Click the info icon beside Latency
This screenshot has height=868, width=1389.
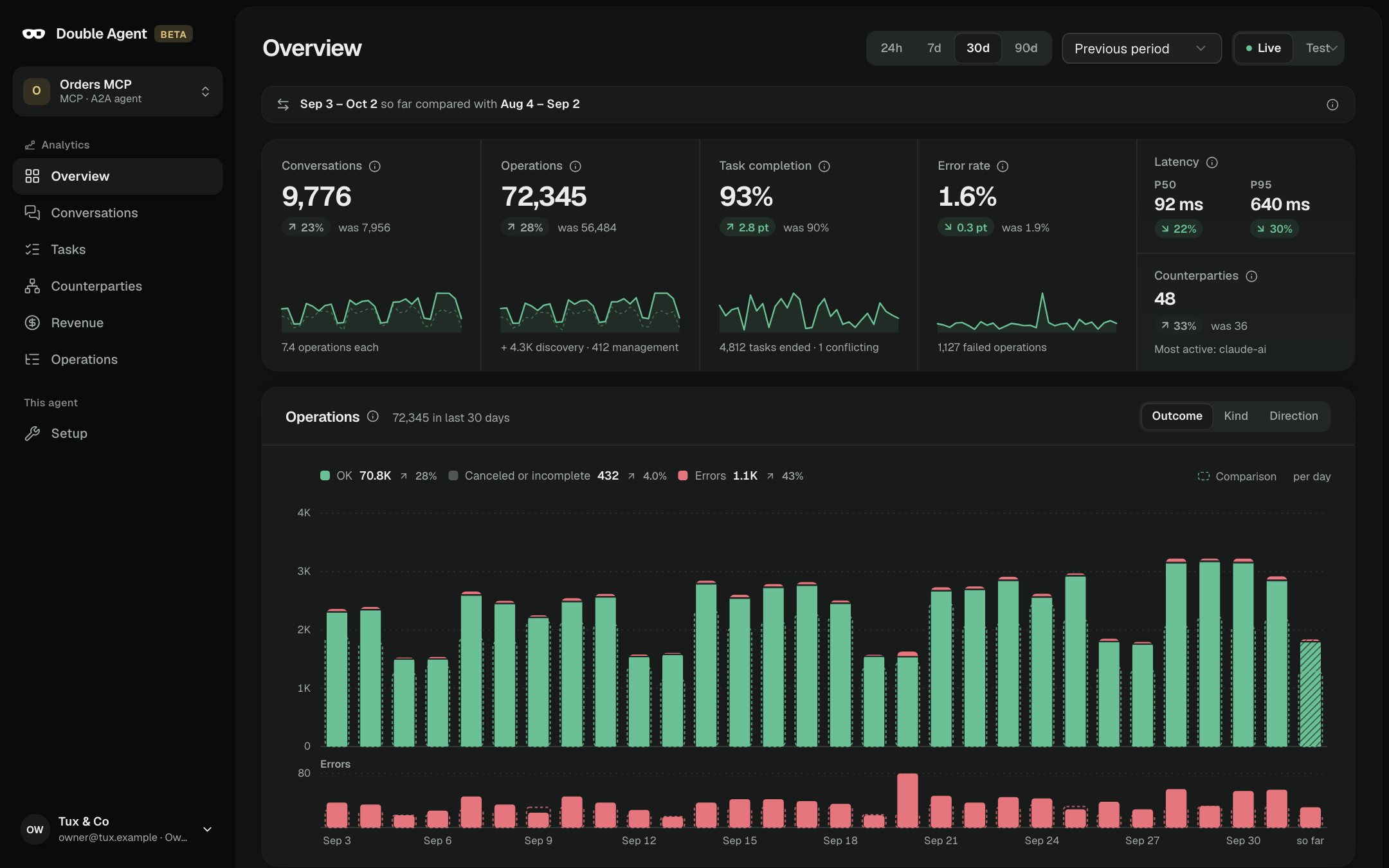[x=1212, y=163]
